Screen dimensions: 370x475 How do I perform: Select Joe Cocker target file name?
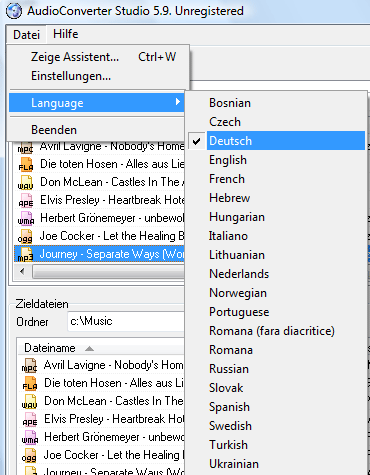coord(114,455)
